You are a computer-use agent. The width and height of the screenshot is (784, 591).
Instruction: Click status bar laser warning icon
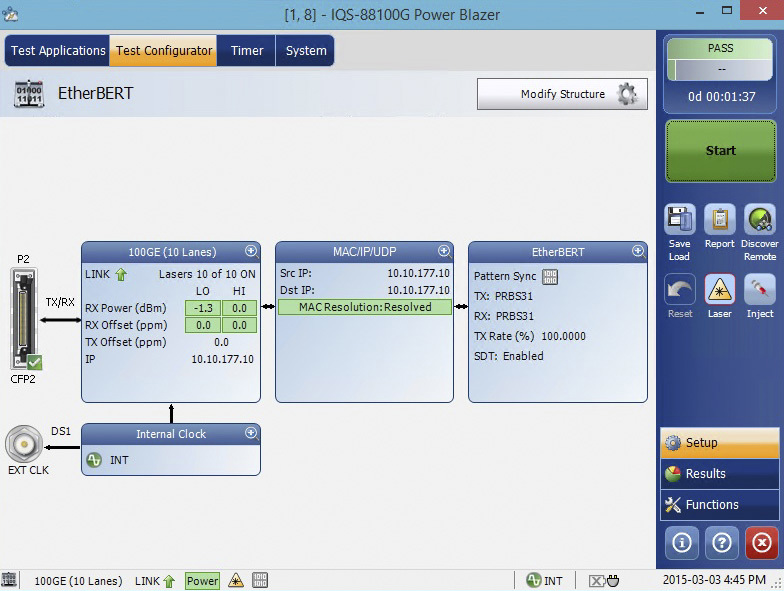click(236, 580)
